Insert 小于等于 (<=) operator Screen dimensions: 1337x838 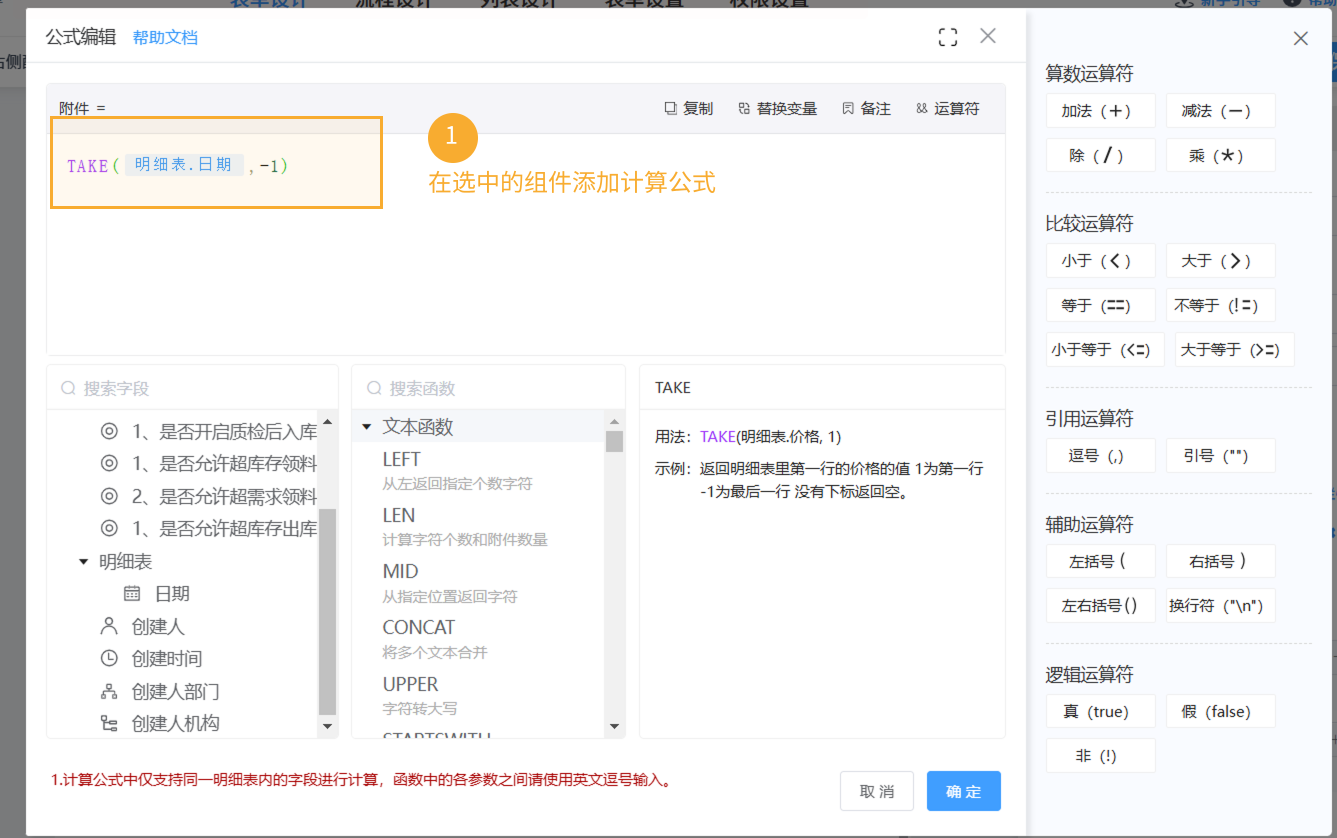coord(1105,349)
